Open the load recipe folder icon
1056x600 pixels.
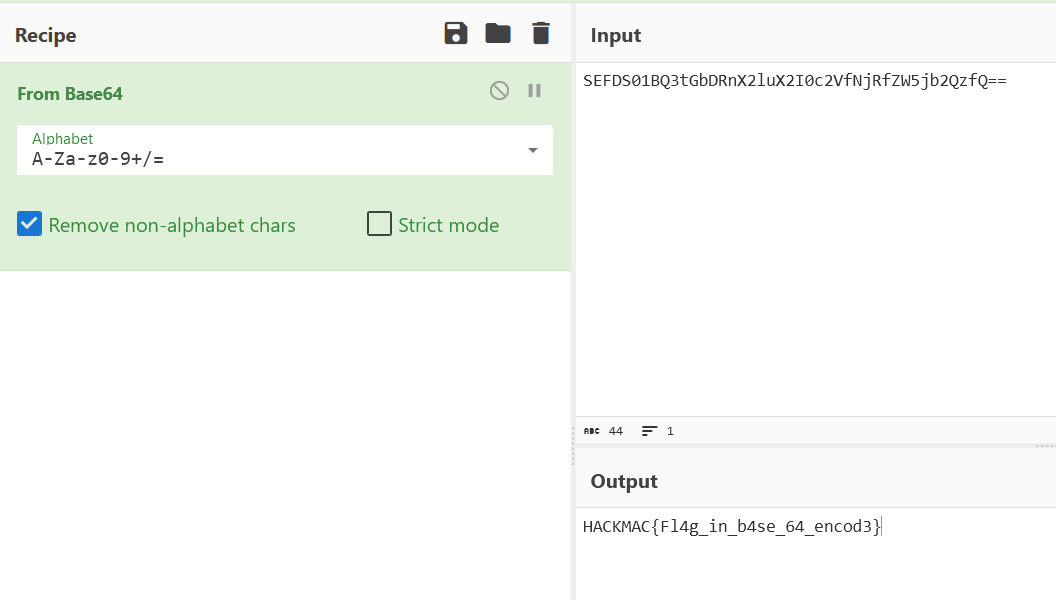point(498,34)
